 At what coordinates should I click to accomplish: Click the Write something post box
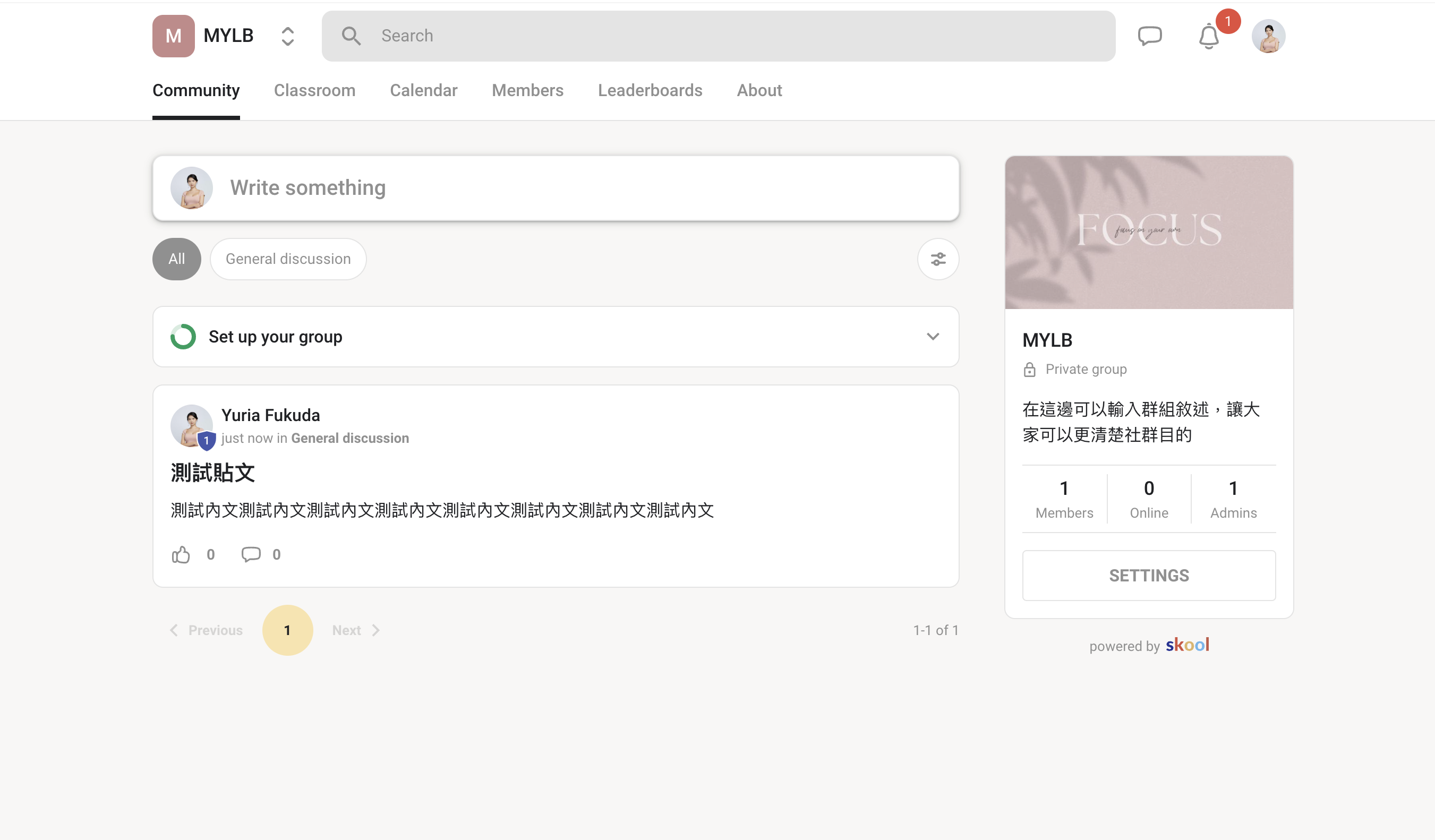click(556, 188)
